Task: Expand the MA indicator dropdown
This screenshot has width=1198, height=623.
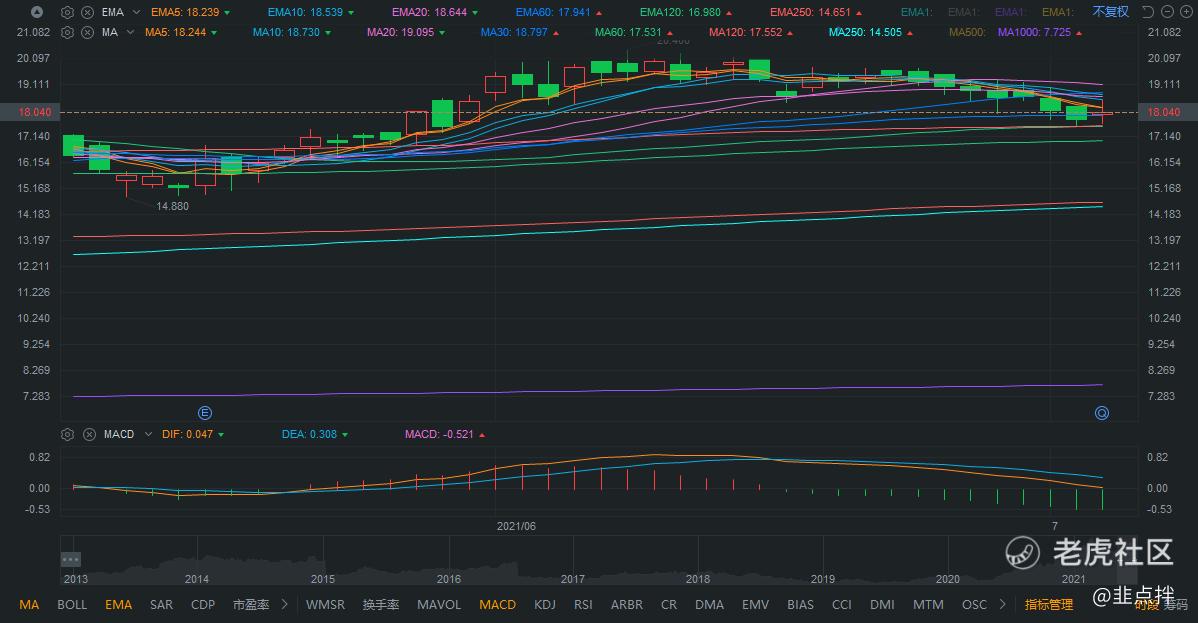Action: pos(130,32)
